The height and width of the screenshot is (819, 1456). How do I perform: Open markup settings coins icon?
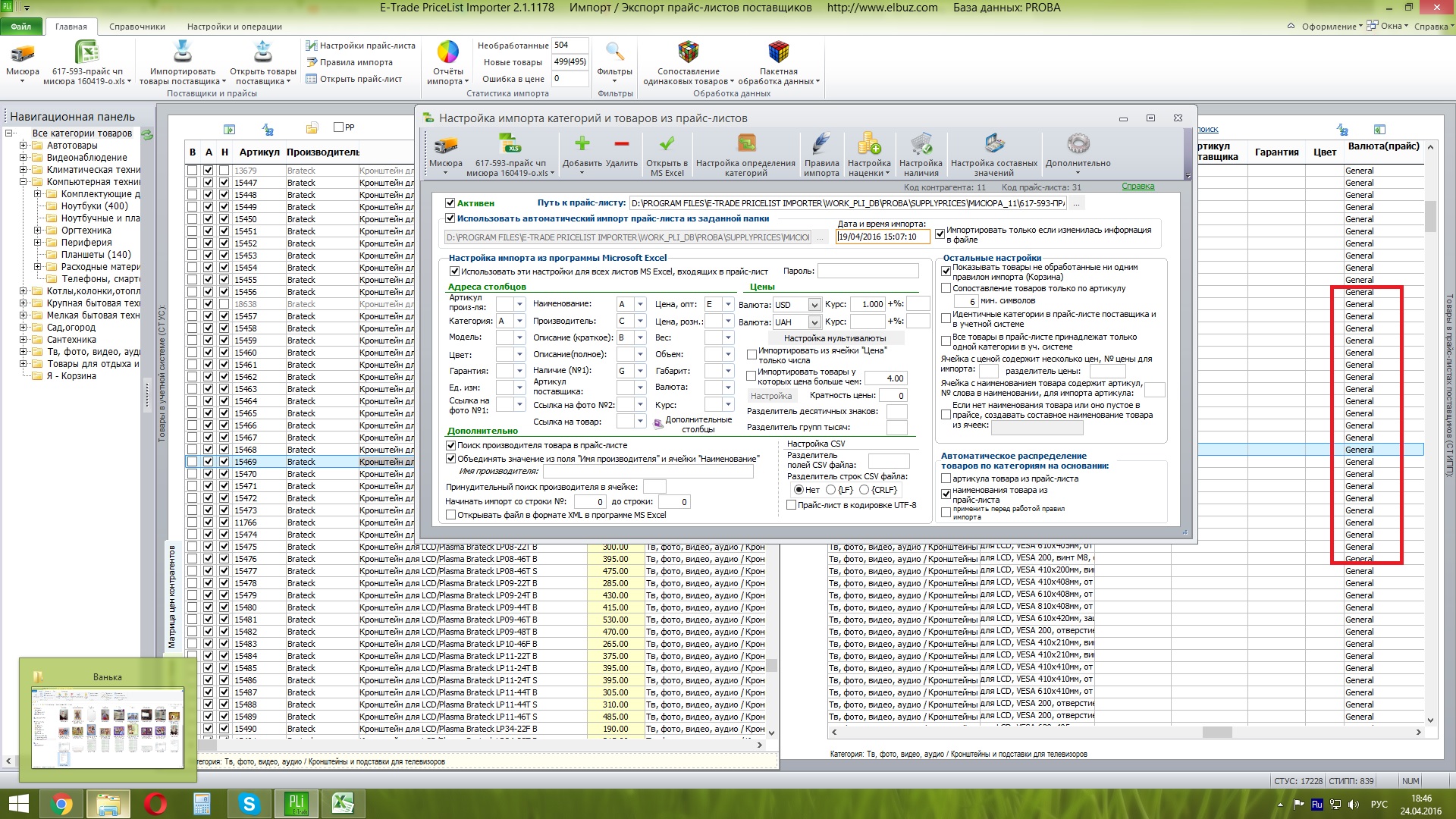tap(869, 143)
